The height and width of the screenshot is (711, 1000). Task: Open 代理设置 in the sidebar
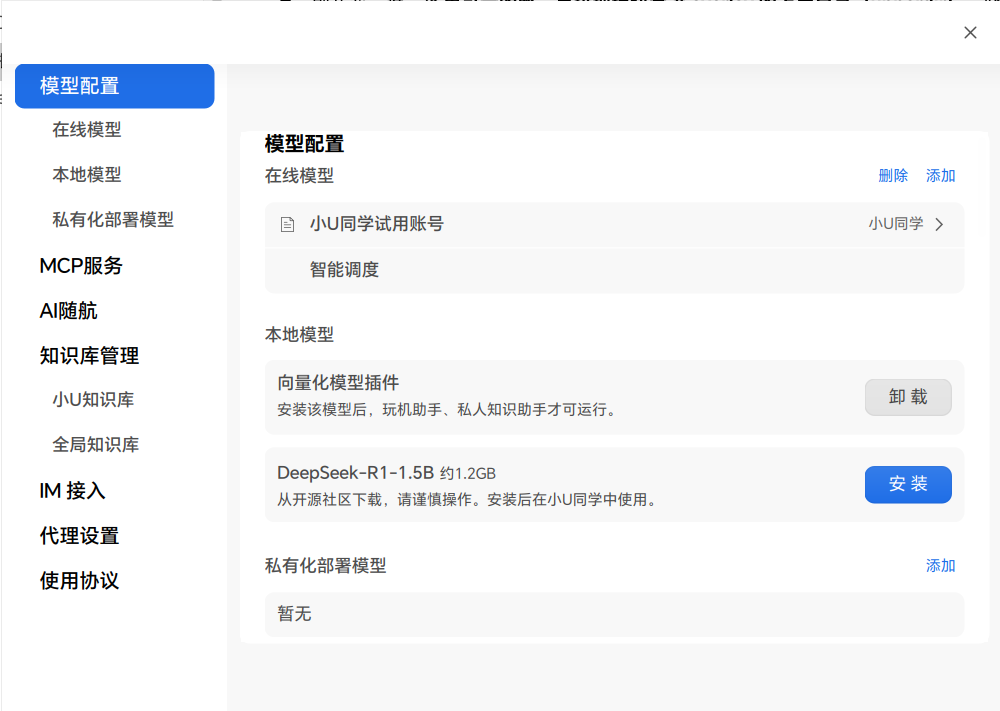pyautogui.click(x=79, y=536)
